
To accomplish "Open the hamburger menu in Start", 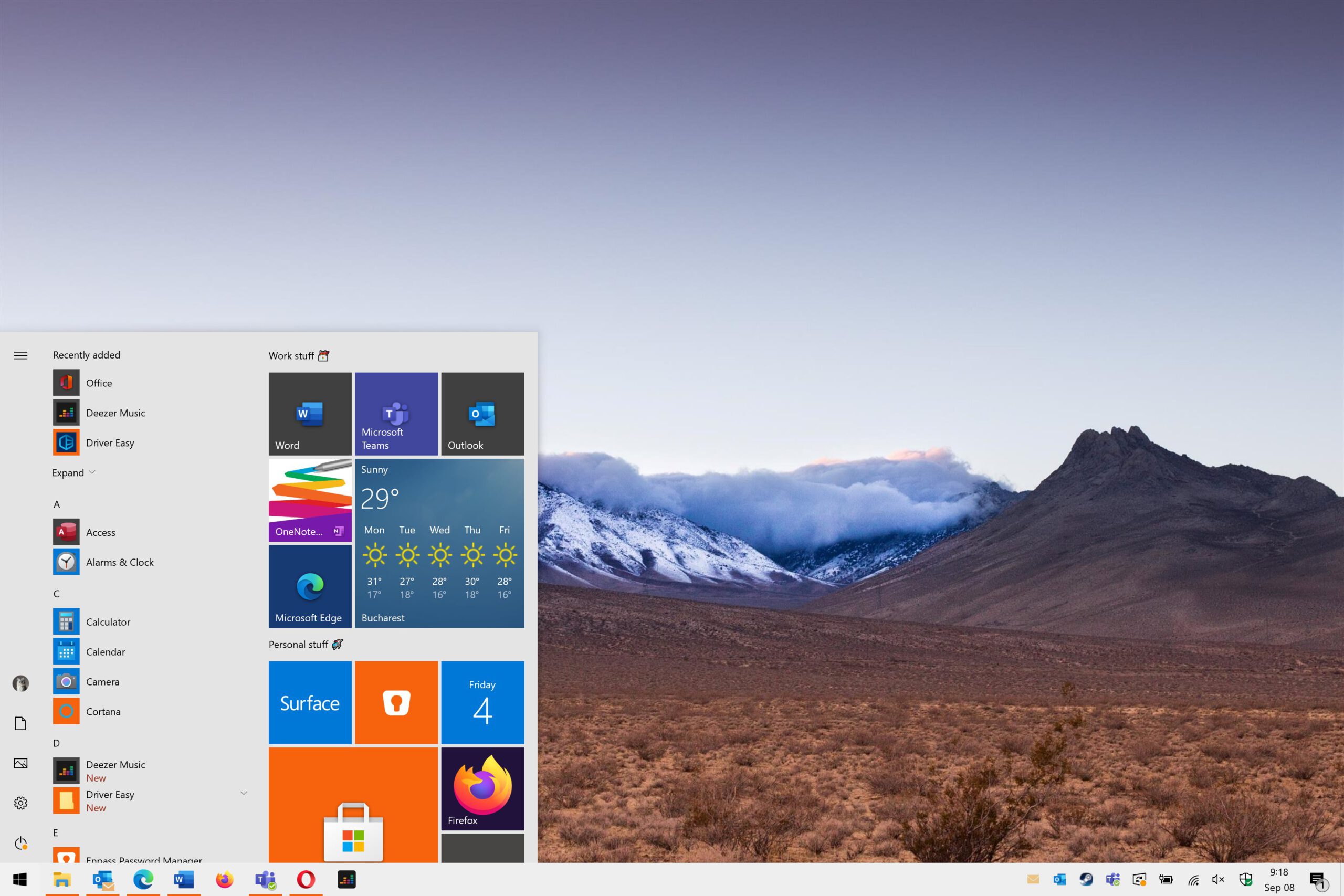I will click(x=20, y=355).
